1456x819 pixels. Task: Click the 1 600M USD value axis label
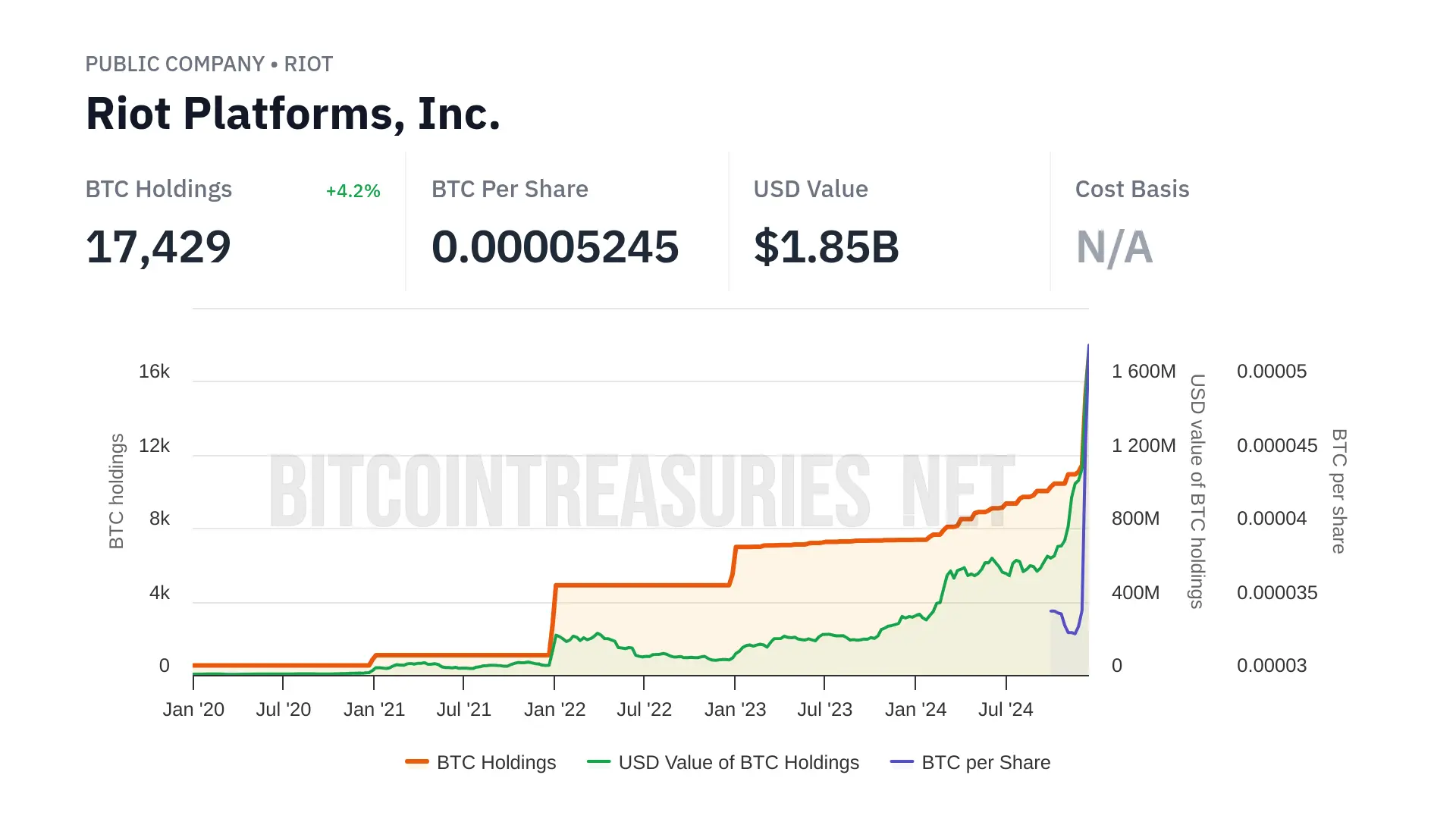1144,372
